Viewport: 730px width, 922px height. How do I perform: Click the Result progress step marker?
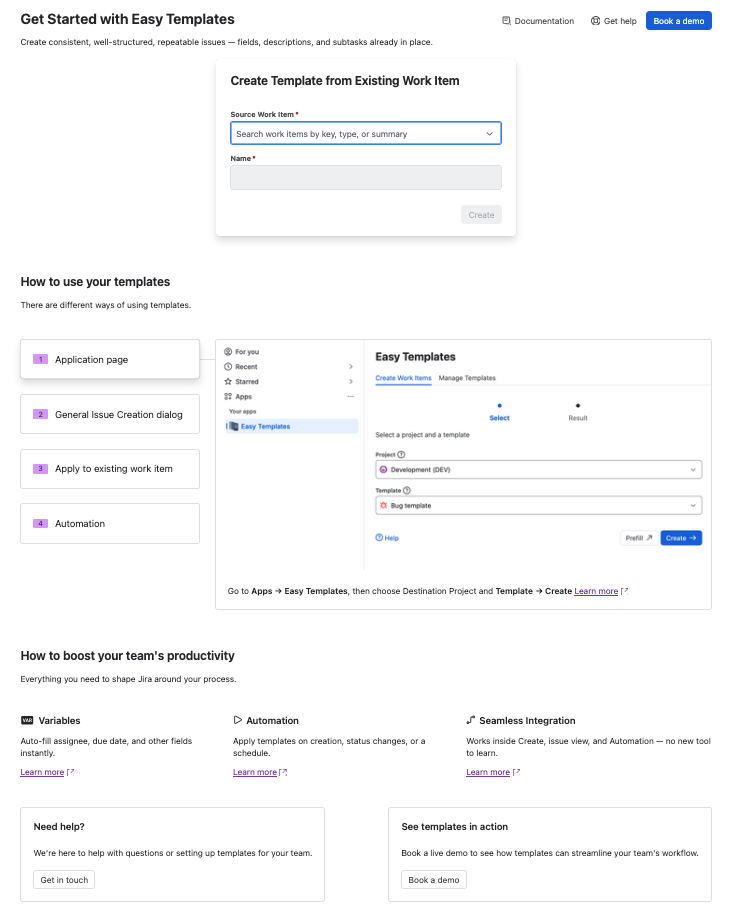tap(578, 405)
